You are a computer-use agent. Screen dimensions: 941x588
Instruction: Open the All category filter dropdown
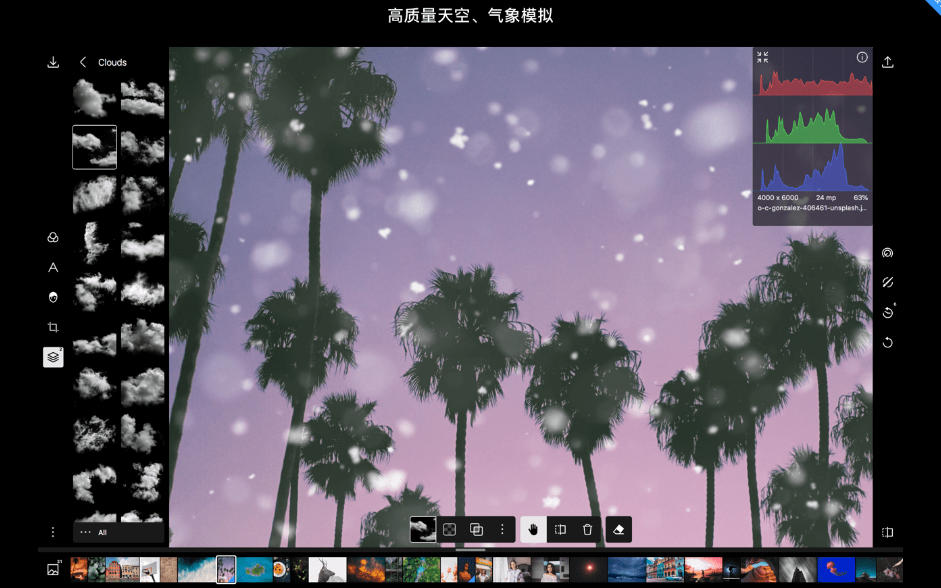pos(118,533)
